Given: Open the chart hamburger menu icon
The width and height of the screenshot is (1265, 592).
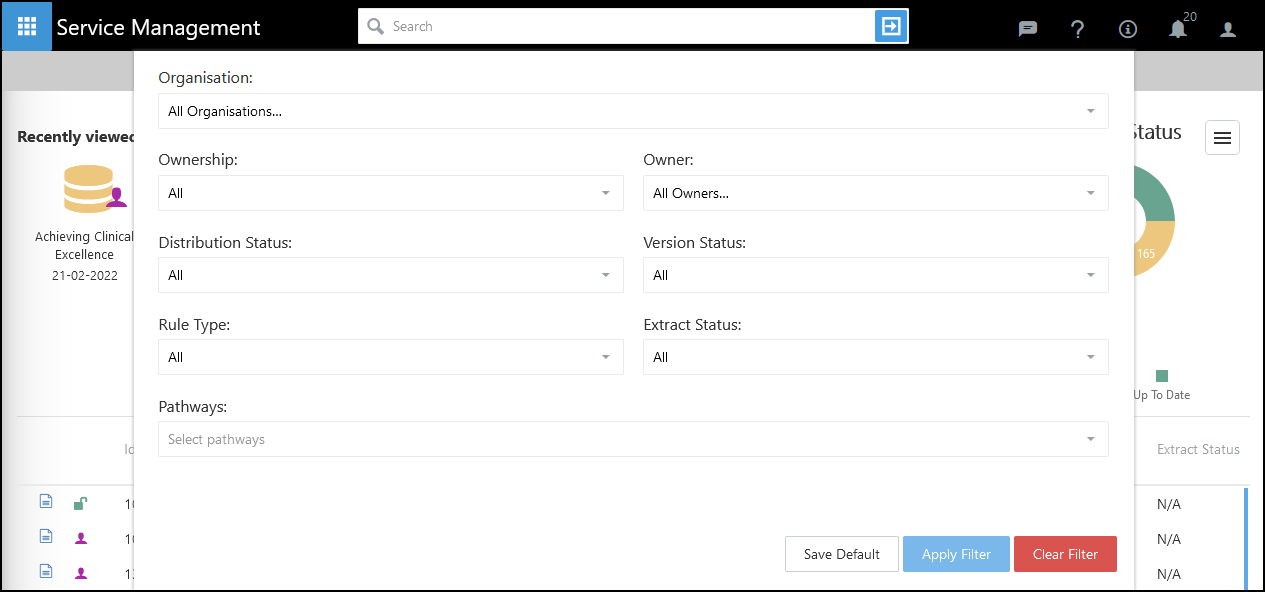Looking at the screenshot, I should coord(1222,138).
